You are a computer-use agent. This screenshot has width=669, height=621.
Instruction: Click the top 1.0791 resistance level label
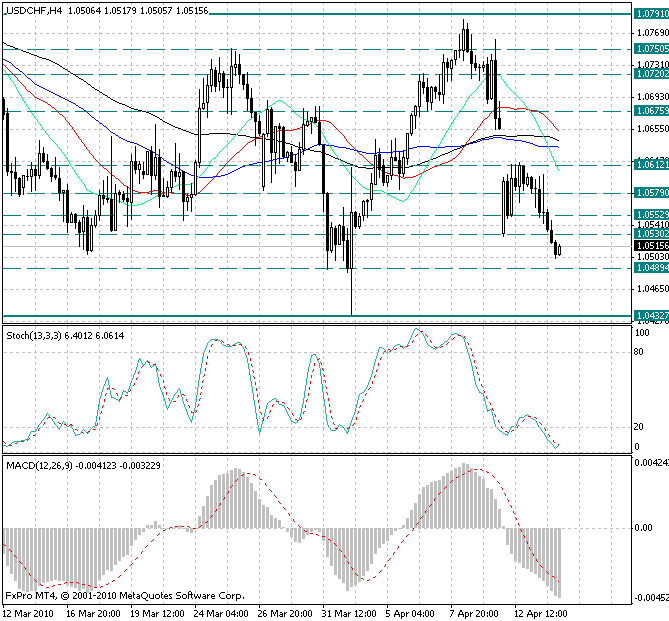click(x=650, y=13)
